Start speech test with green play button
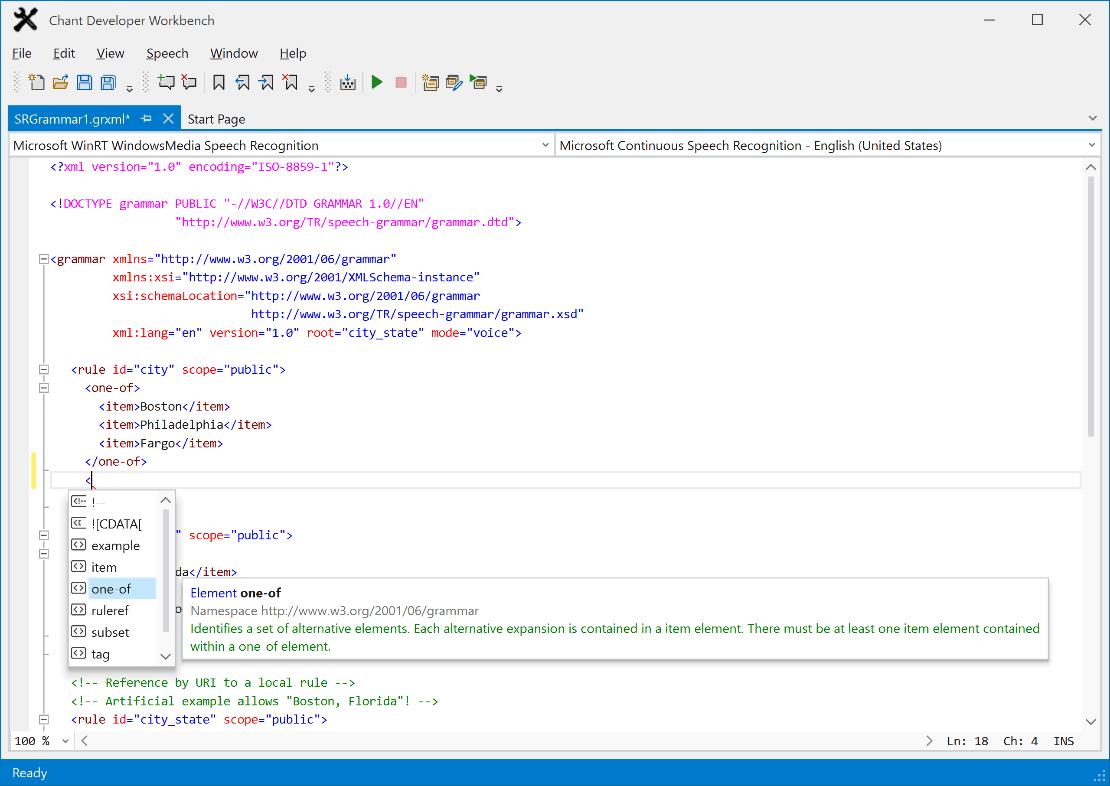 pos(377,82)
